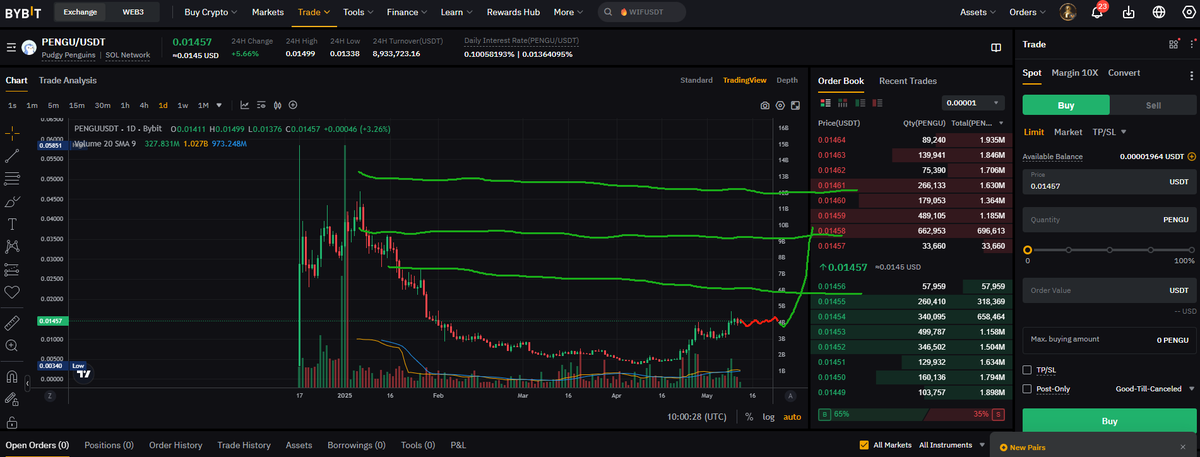1200x457 pixels.
Task: Open the Rewards Hub link
Action: coord(513,12)
